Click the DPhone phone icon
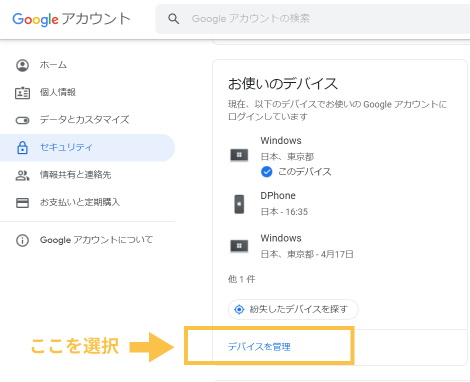 click(x=239, y=204)
